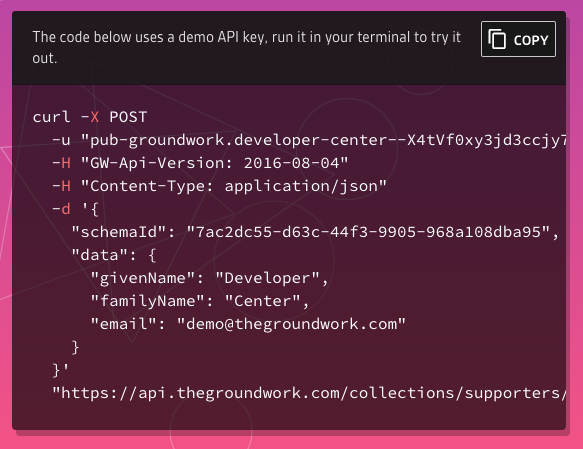Click the familyName "Center" line
Screen dimensions: 583x449
(200, 301)
